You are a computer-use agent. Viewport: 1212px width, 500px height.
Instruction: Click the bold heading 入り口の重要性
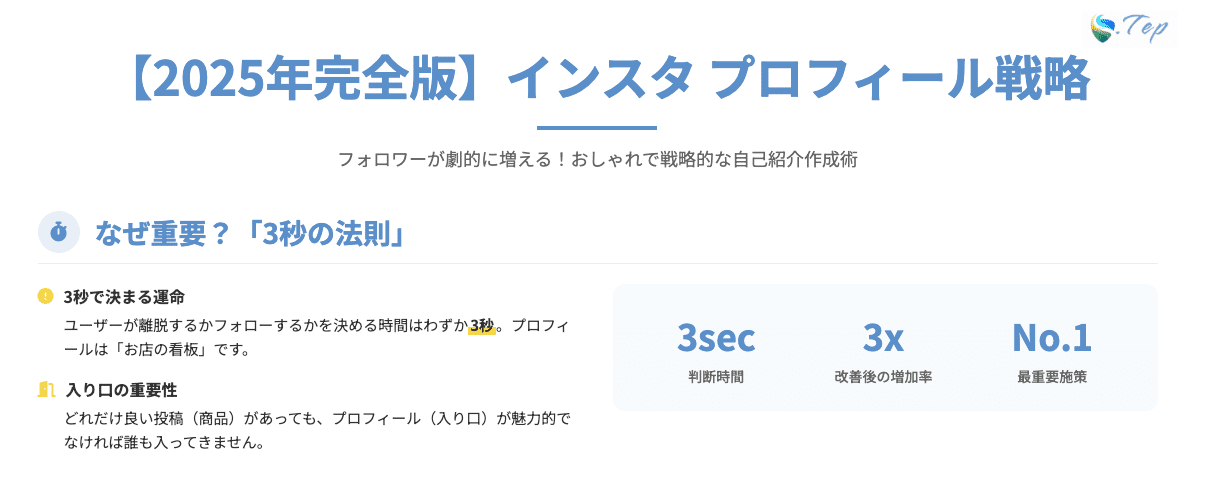click(121, 390)
